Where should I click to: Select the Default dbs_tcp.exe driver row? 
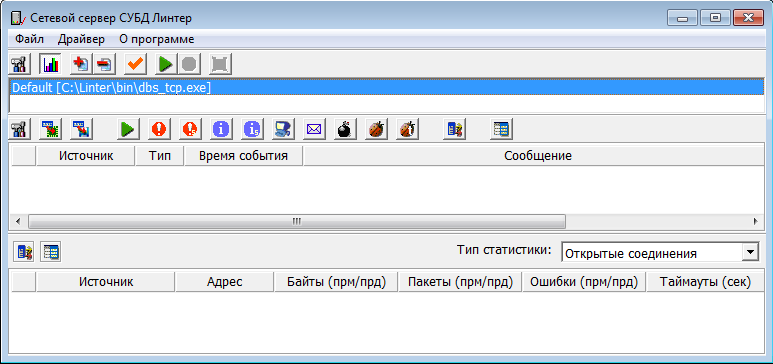(386, 88)
